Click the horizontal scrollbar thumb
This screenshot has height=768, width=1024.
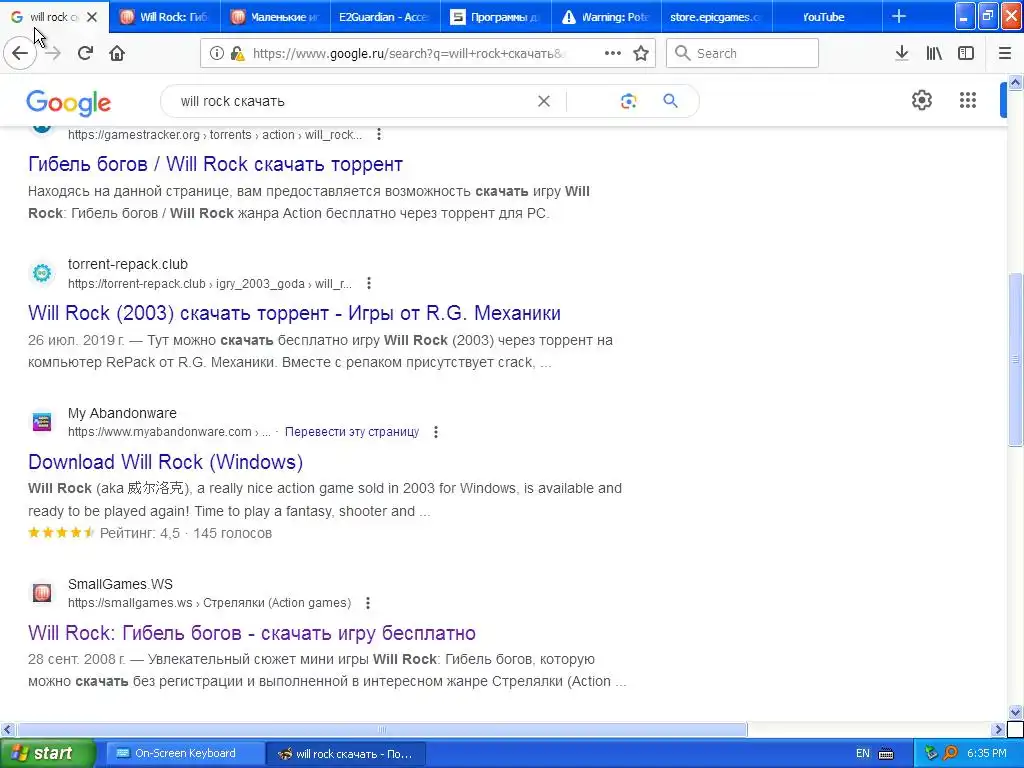[382, 729]
